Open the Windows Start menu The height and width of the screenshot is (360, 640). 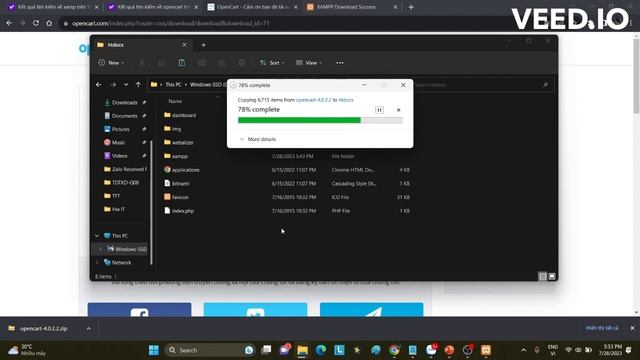tap(154, 350)
